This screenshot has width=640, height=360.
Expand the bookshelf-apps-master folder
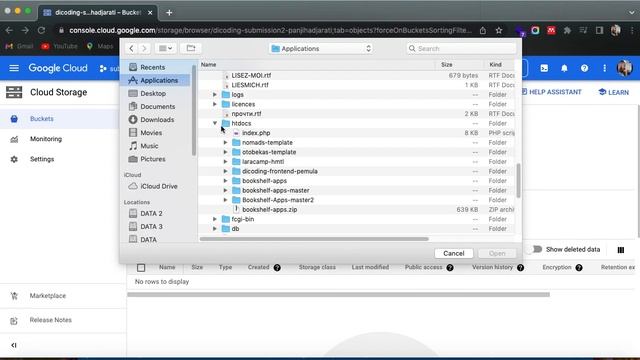(225, 190)
